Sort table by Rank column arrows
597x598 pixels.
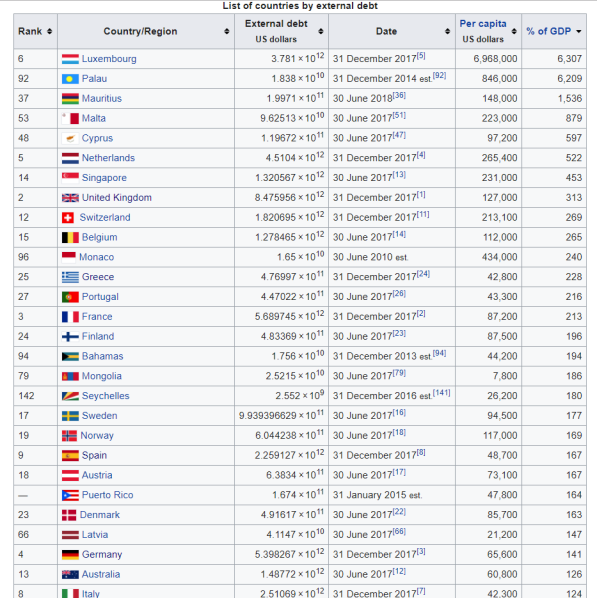[50, 31]
